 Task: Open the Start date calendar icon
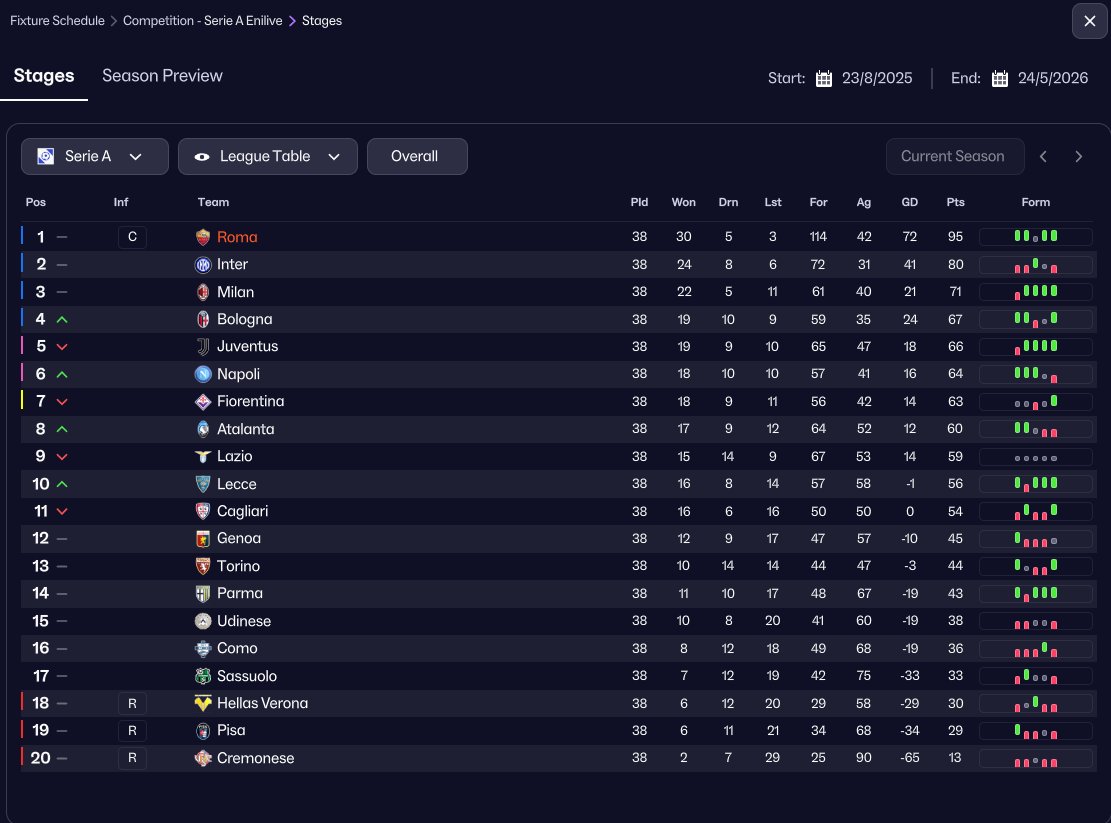pyautogui.click(x=823, y=79)
